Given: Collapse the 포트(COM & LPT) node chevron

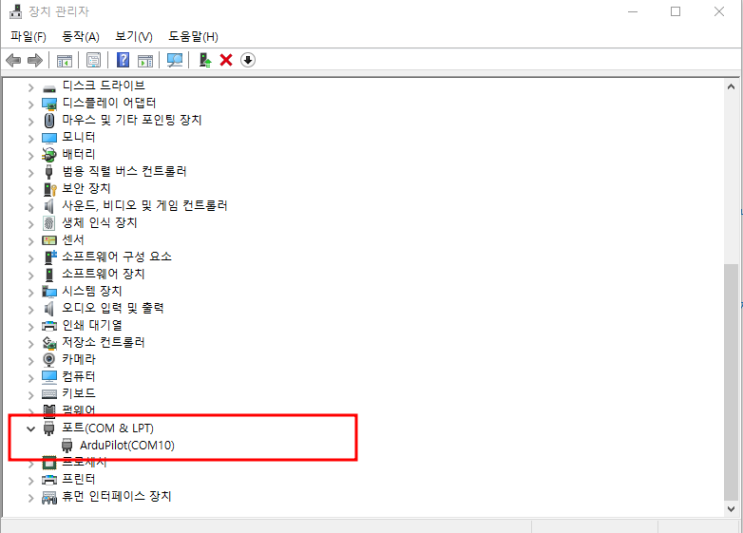Looking at the screenshot, I should click(x=31, y=429).
